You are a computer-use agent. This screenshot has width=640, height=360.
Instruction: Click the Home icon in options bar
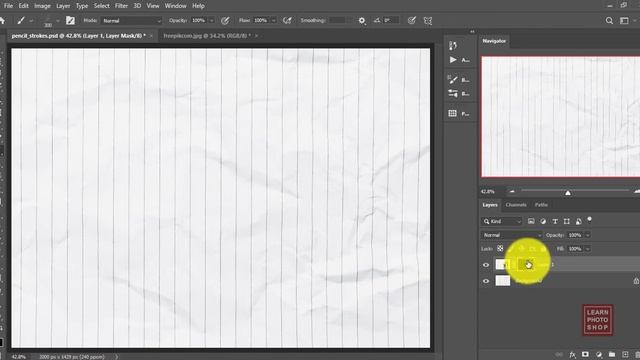[2, 20]
